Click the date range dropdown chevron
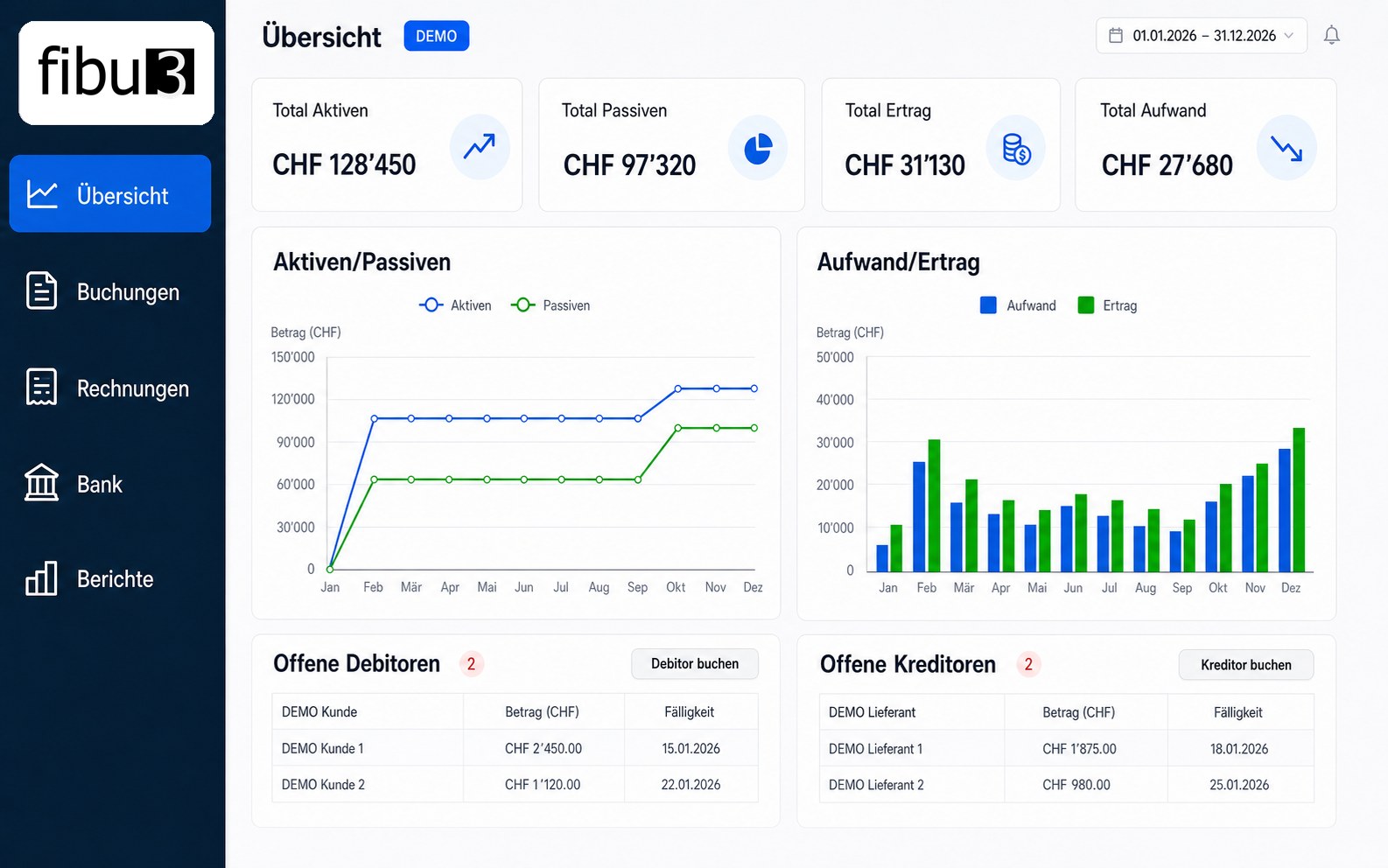The height and width of the screenshot is (868, 1388). (x=1288, y=36)
